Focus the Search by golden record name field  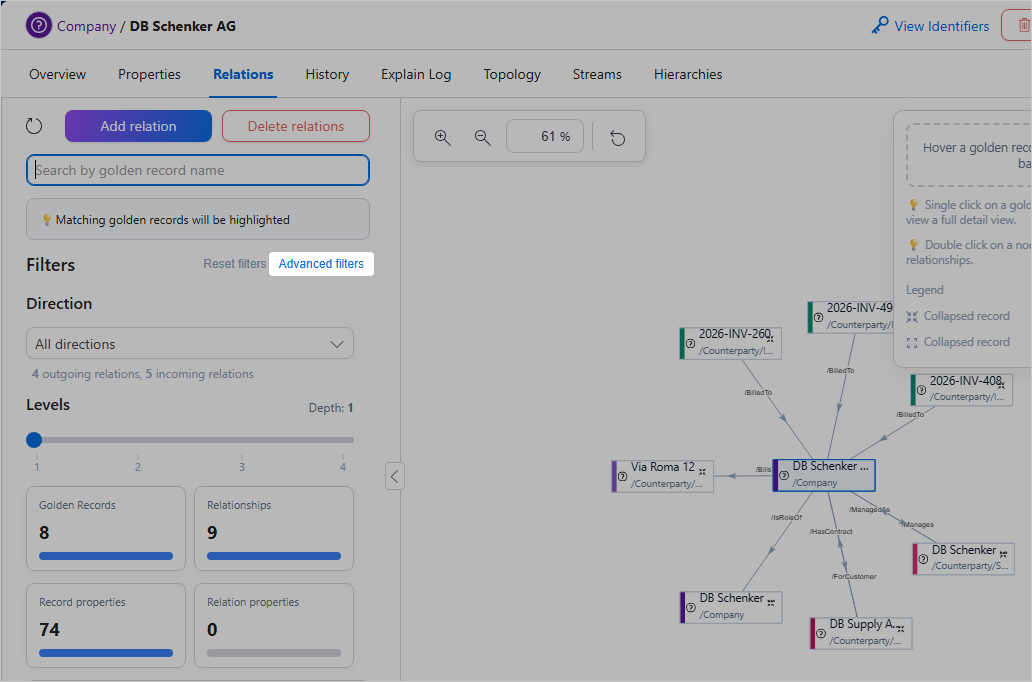(x=197, y=170)
